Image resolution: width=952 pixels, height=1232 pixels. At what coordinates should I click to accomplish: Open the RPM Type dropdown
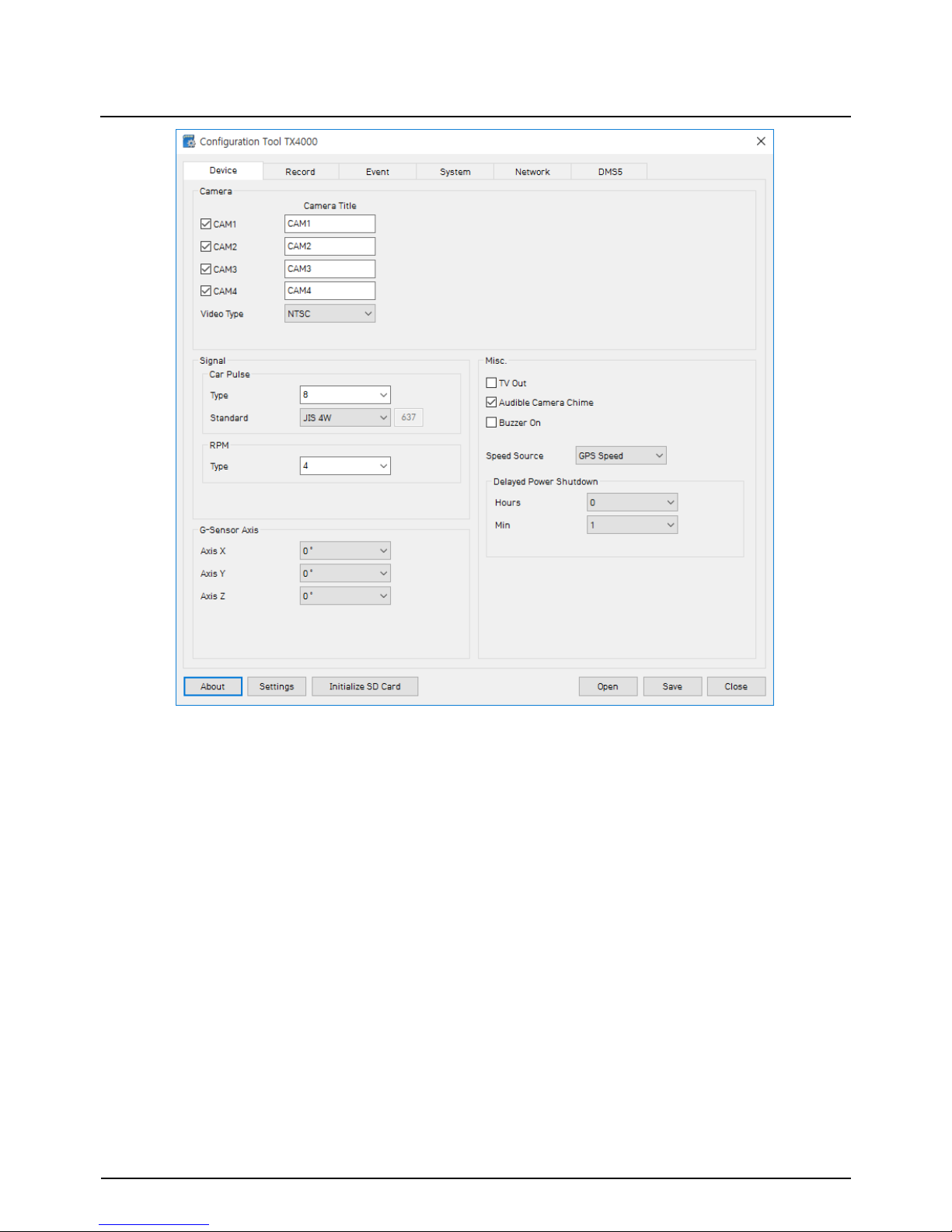(x=345, y=466)
